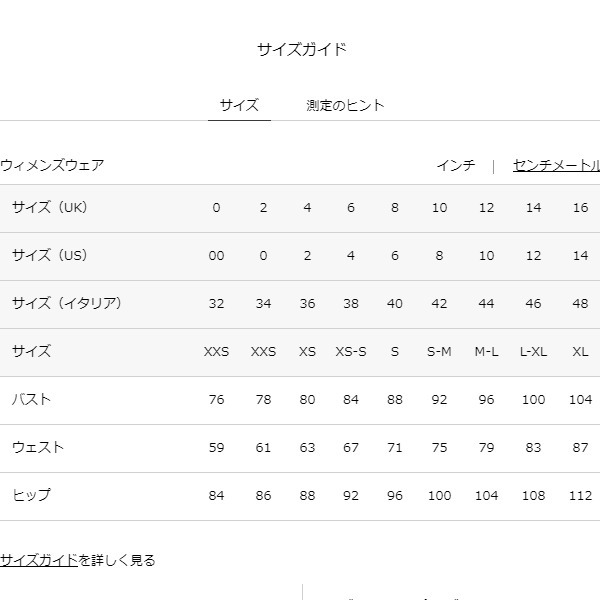Image resolution: width=600 pixels, height=600 pixels.
Task: Click the ウィメンズウェア section heading
Action: (52, 165)
